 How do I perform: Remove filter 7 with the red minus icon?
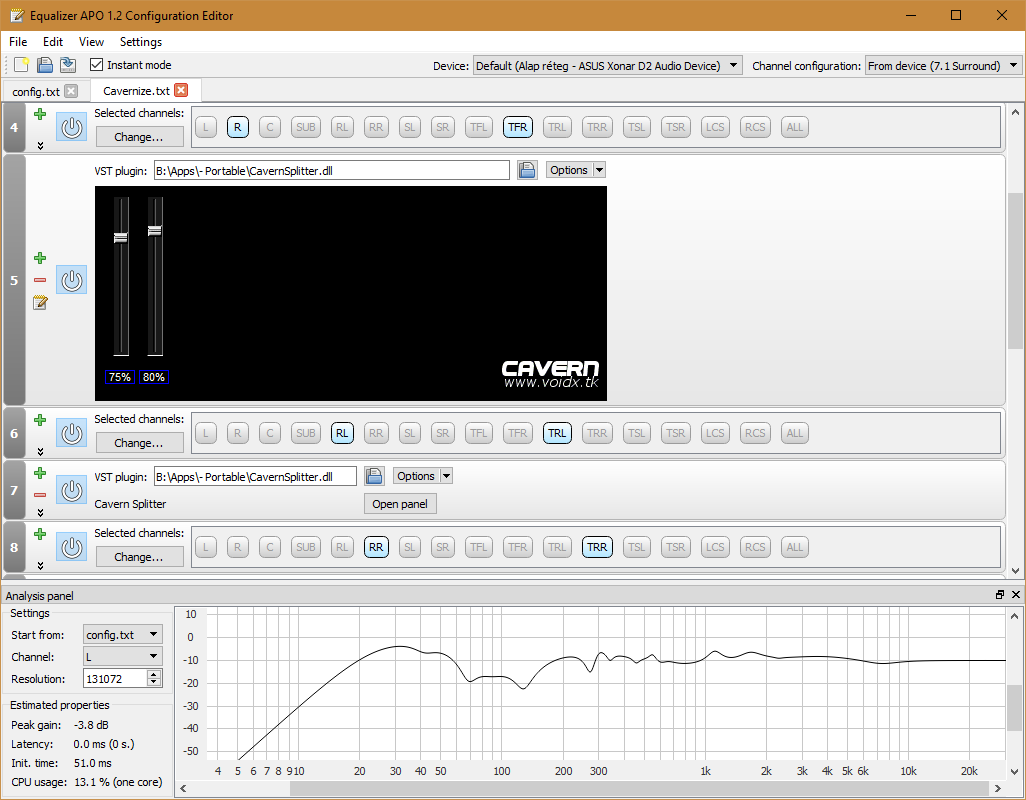pos(40,495)
